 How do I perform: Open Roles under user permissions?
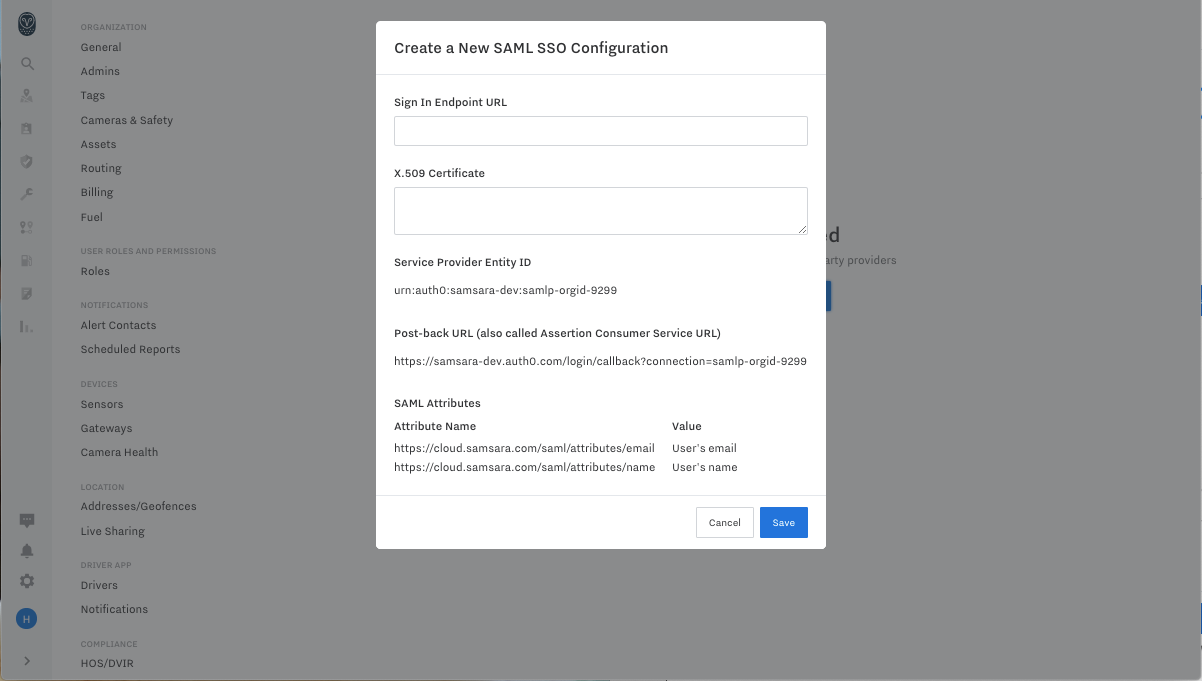tap(95, 271)
